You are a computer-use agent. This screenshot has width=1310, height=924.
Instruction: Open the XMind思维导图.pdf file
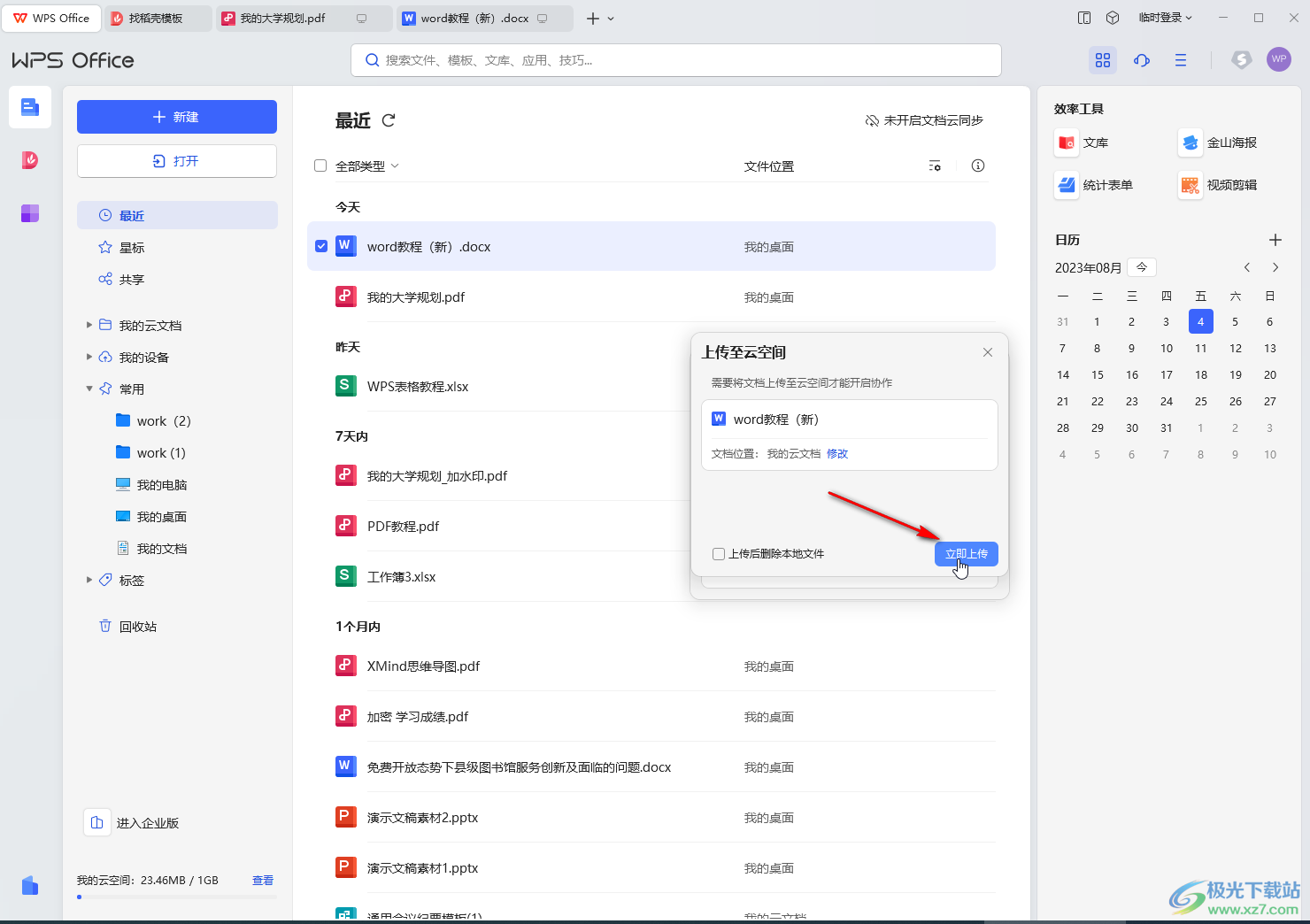(x=651, y=666)
